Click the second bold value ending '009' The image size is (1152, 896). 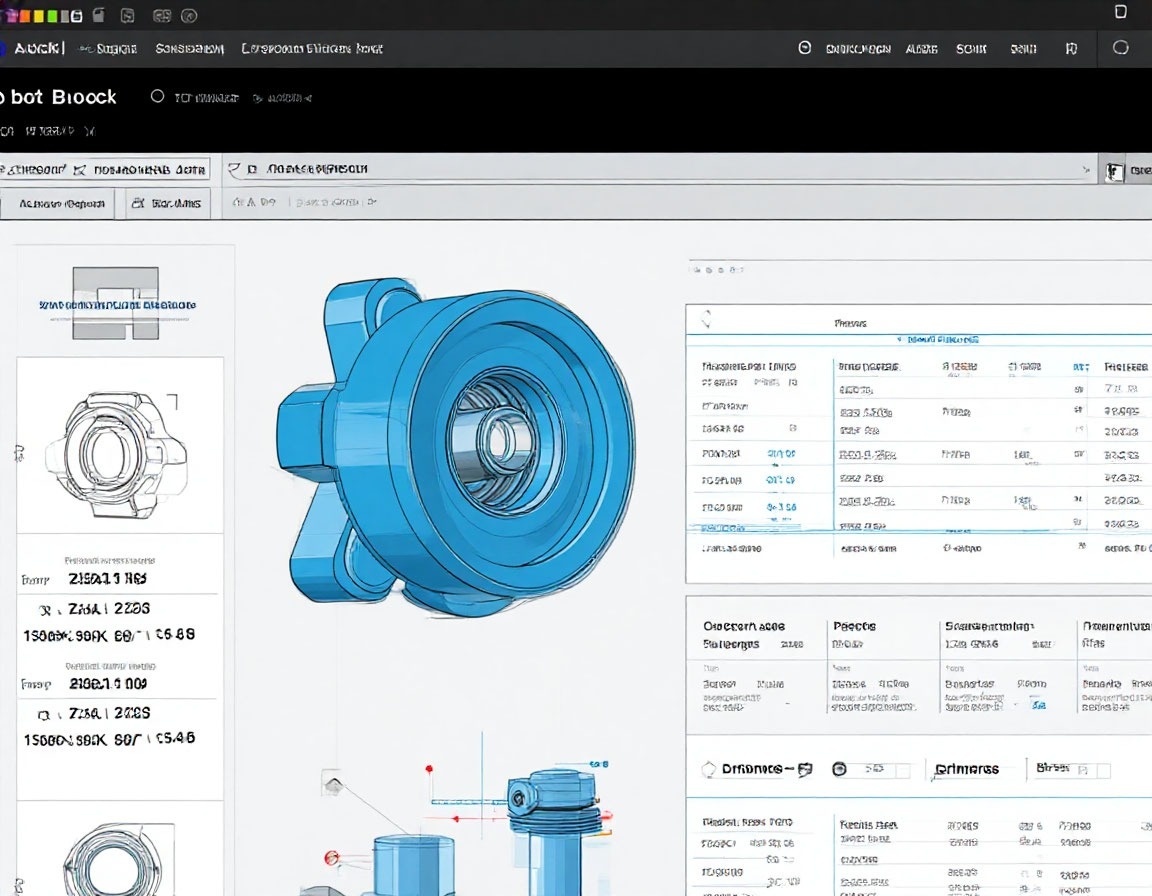108,684
